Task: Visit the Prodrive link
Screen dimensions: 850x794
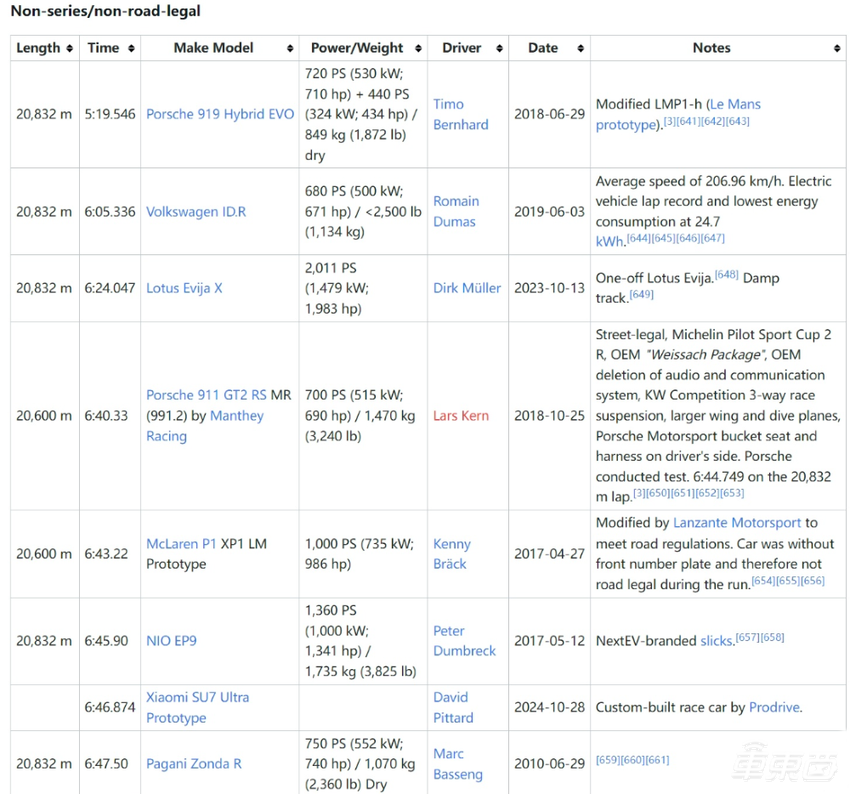Action: coord(774,707)
